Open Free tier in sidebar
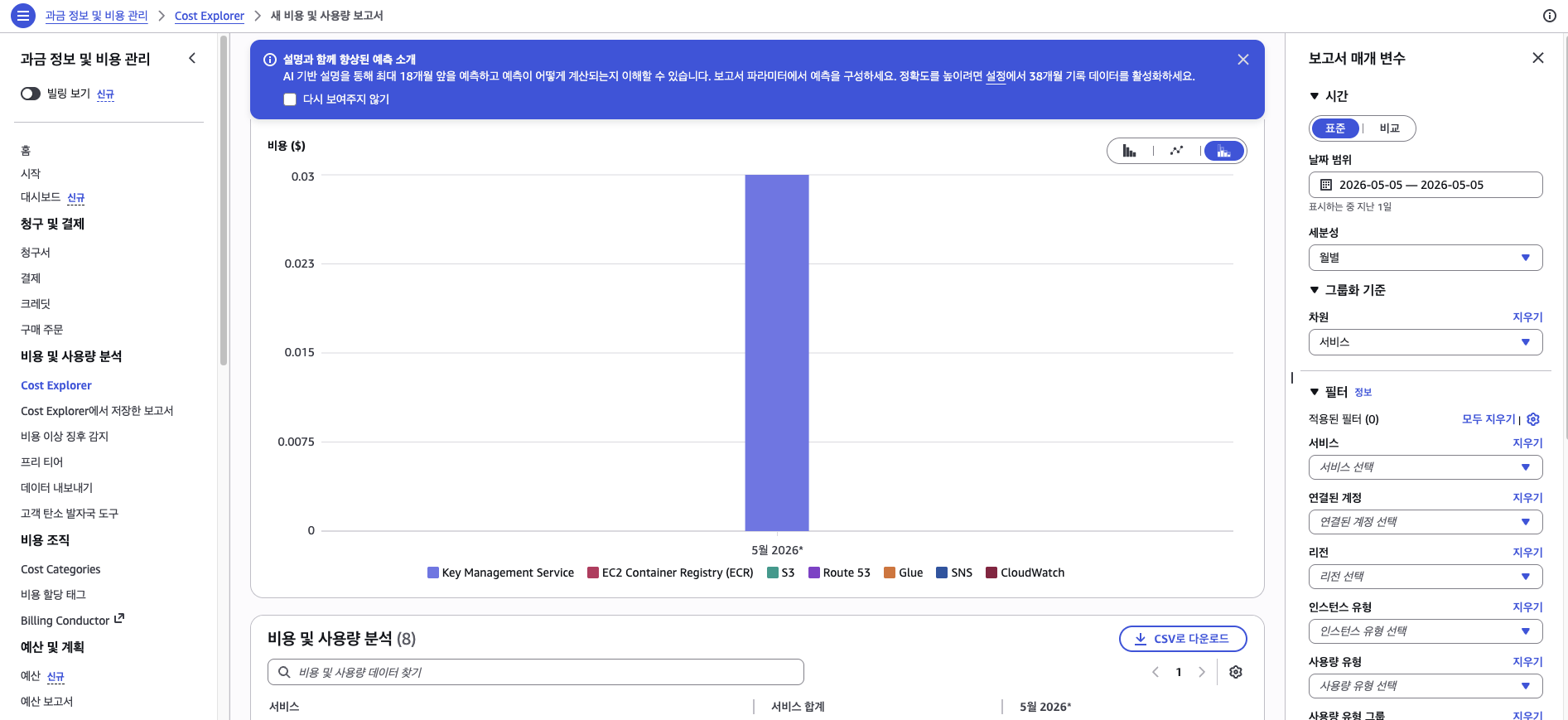This screenshot has width=1568, height=720. (41, 461)
